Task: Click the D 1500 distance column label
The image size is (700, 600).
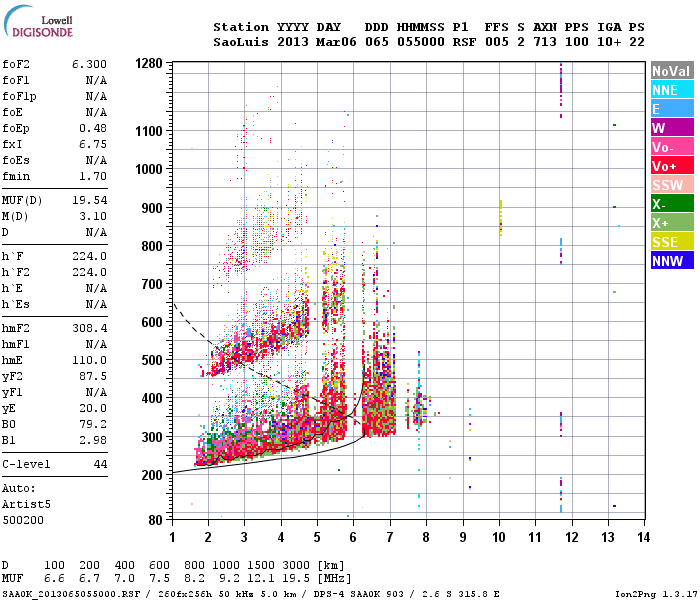Action: [261, 565]
